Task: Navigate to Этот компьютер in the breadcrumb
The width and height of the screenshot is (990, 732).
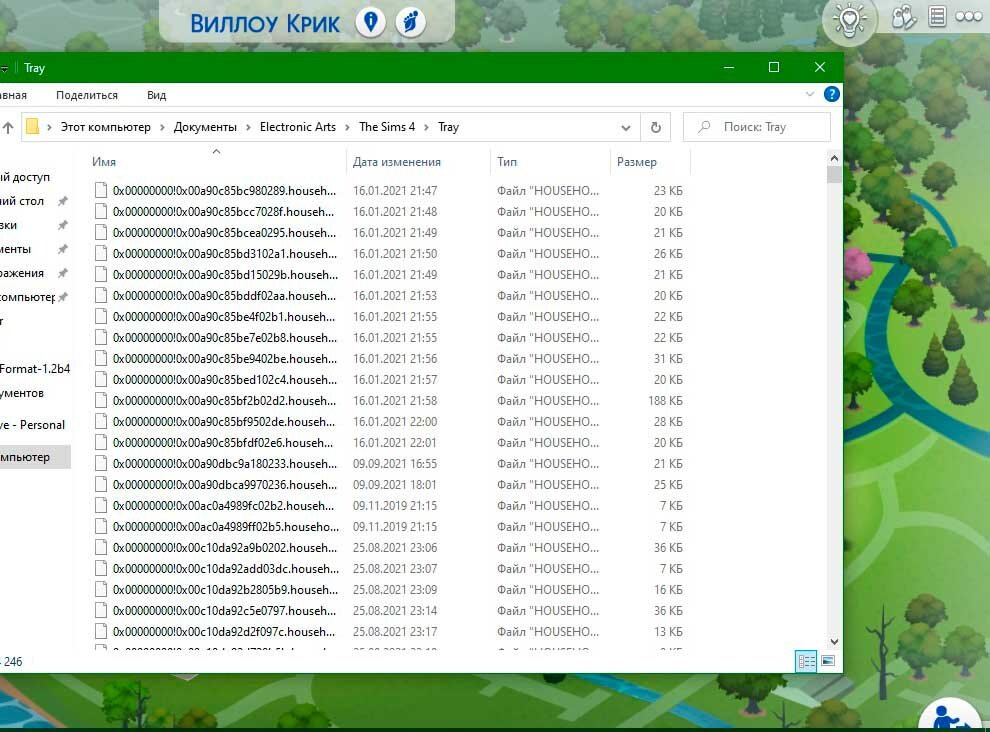Action: [x=105, y=127]
